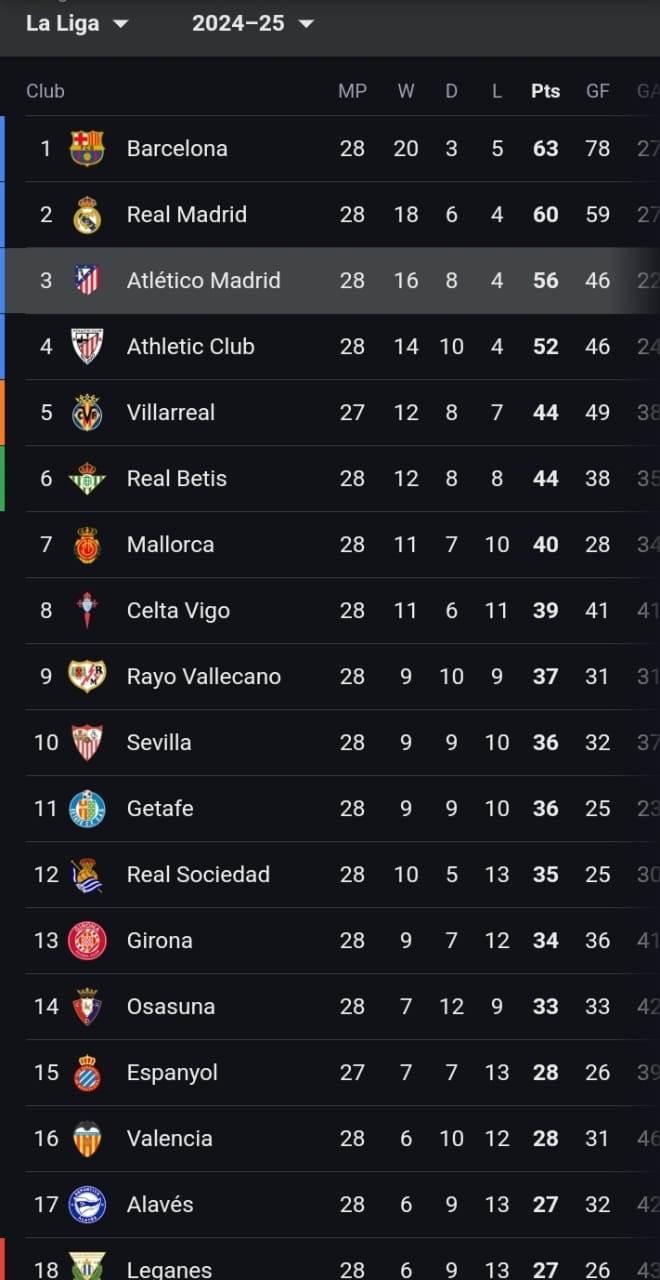Image resolution: width=660 pixels, height=1280 pixels.
Task: Click the Atlético Madrid crest icon
Action: 87,280
